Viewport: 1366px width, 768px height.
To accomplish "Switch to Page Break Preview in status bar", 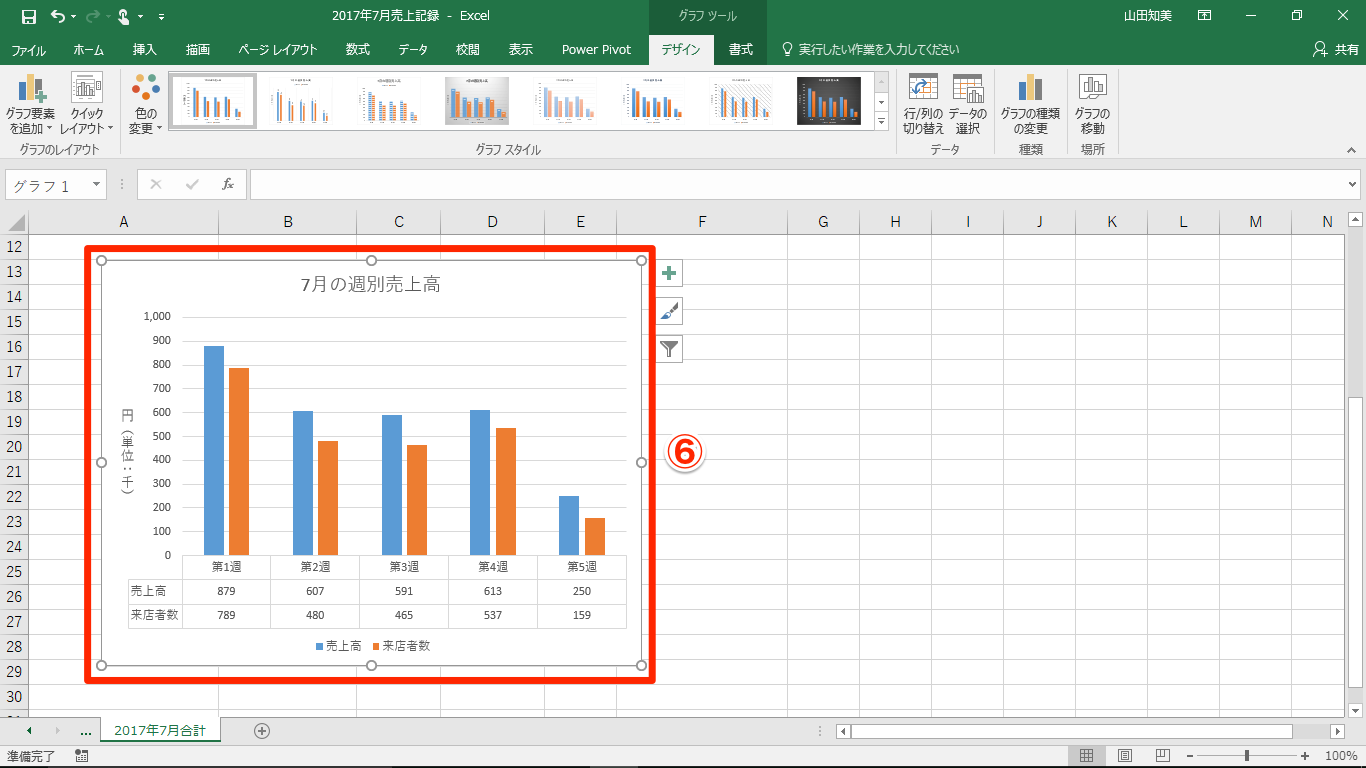I will coord(1163,756).
